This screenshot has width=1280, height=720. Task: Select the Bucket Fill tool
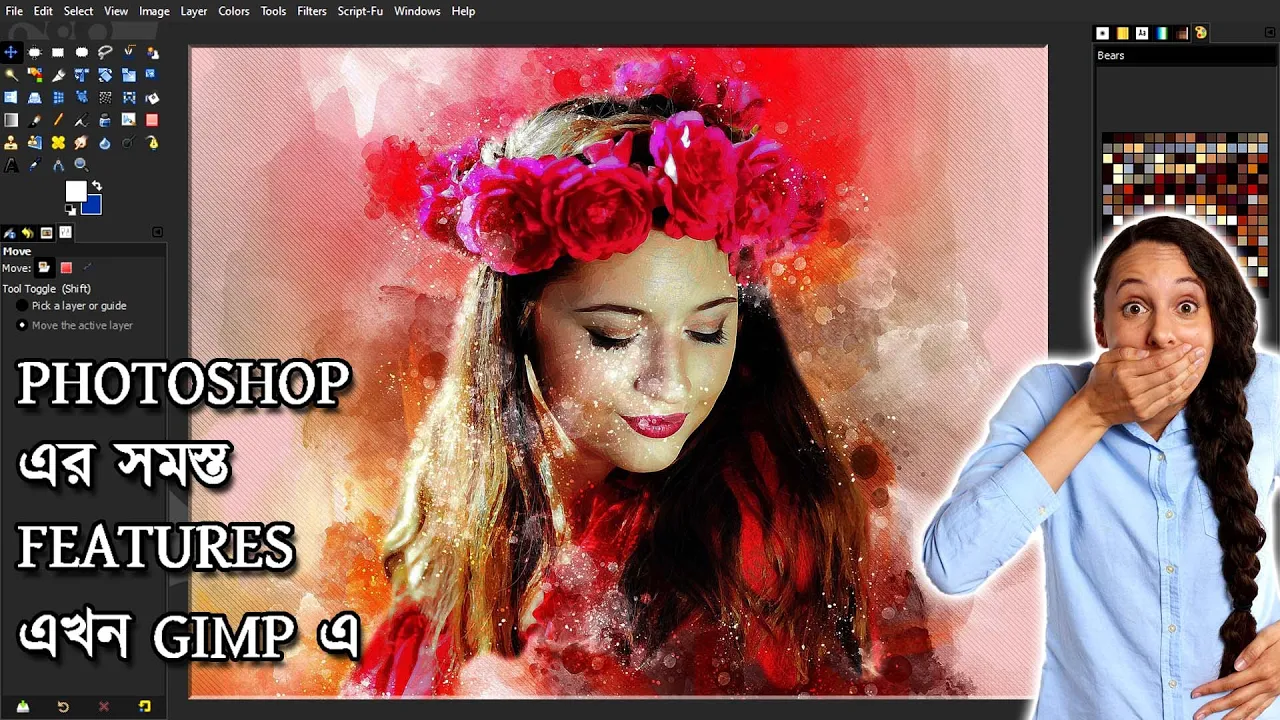[152, 98]
